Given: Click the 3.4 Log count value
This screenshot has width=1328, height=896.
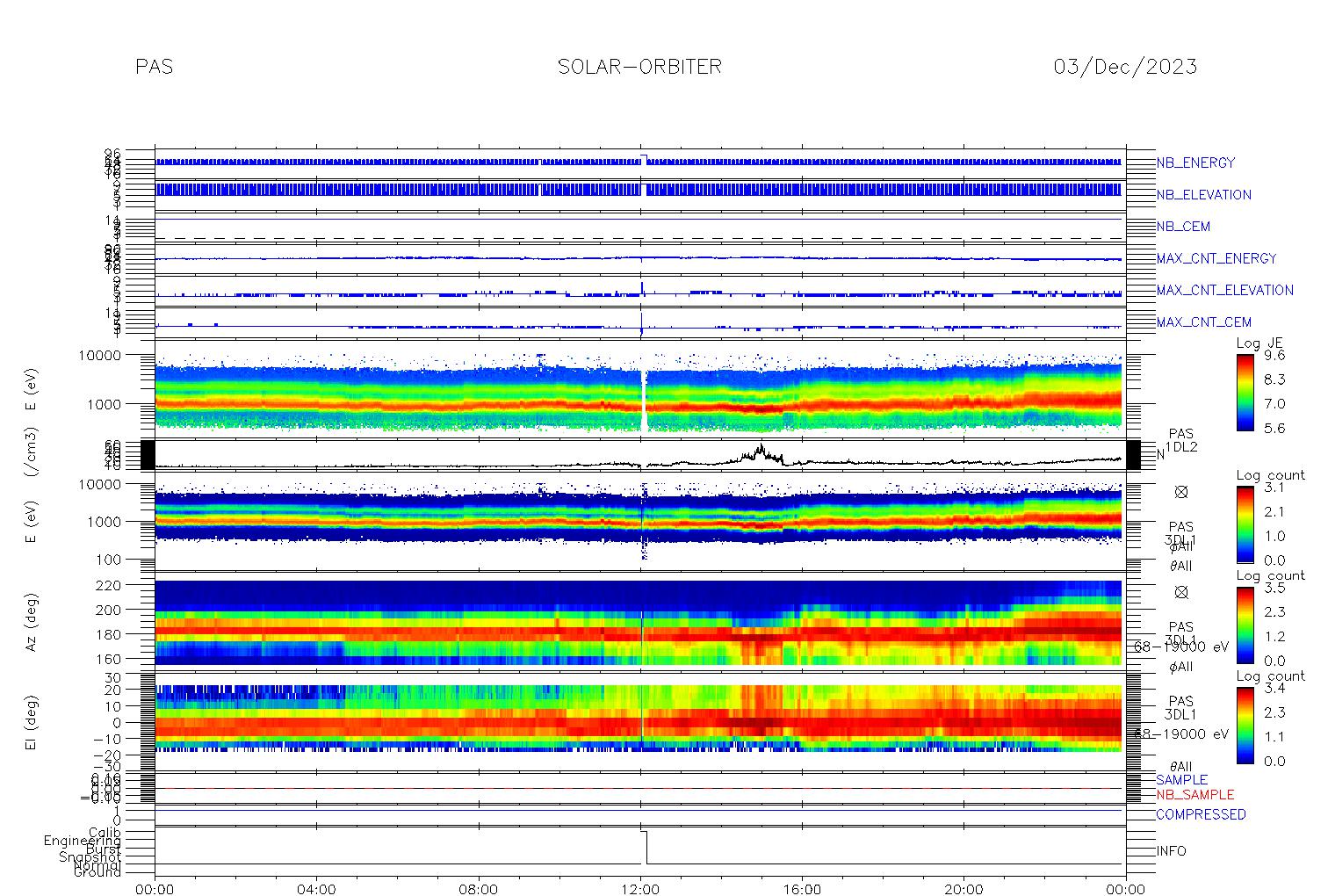Looking at the screenshot, I should click(x=1274, y=688).
